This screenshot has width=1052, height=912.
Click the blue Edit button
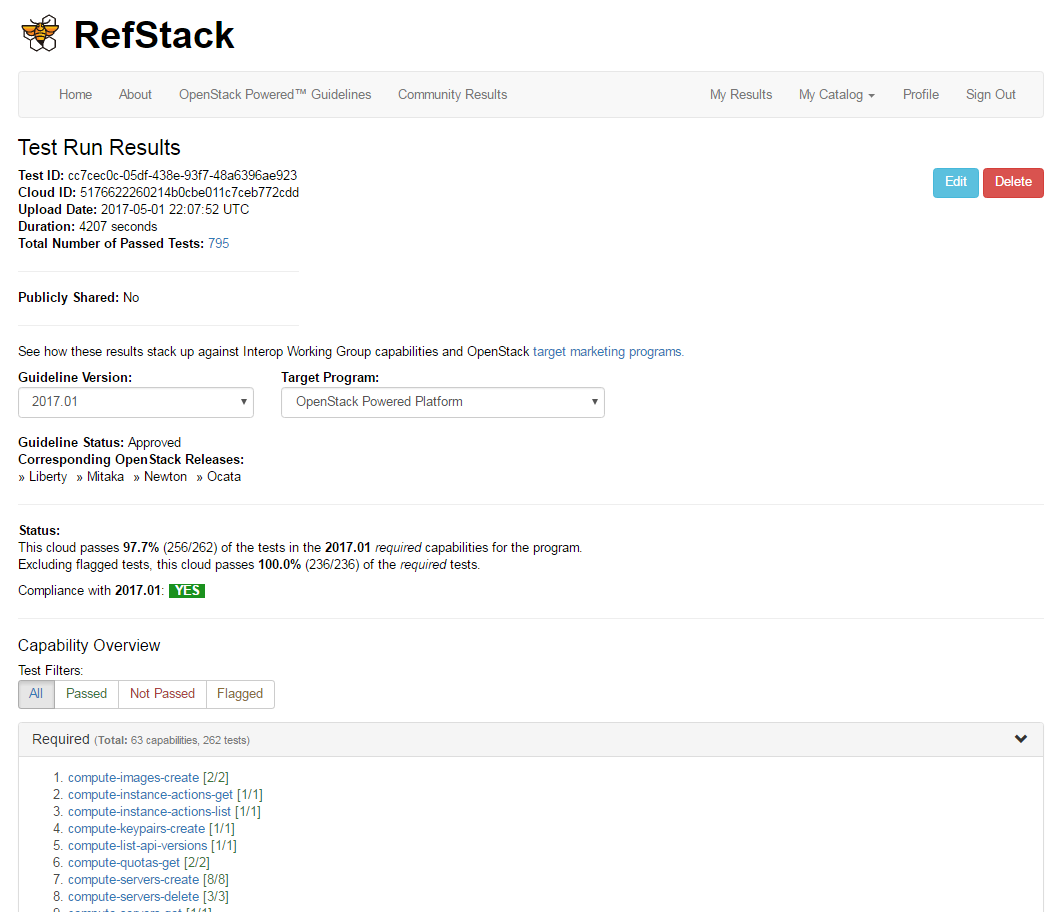click(955, 183)
